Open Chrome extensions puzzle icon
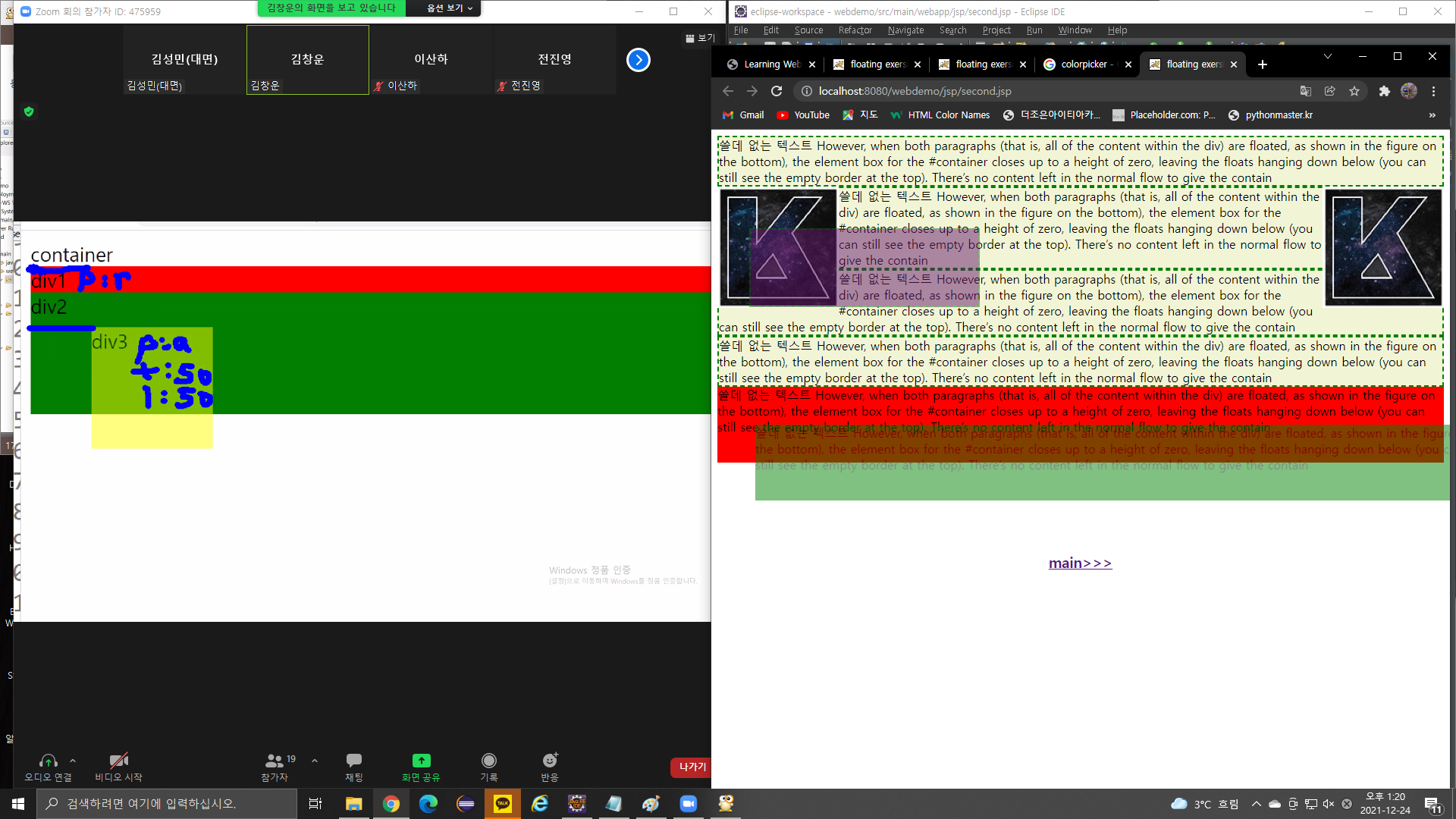Screen dimensions: 1456x819 pos(1384,91)
